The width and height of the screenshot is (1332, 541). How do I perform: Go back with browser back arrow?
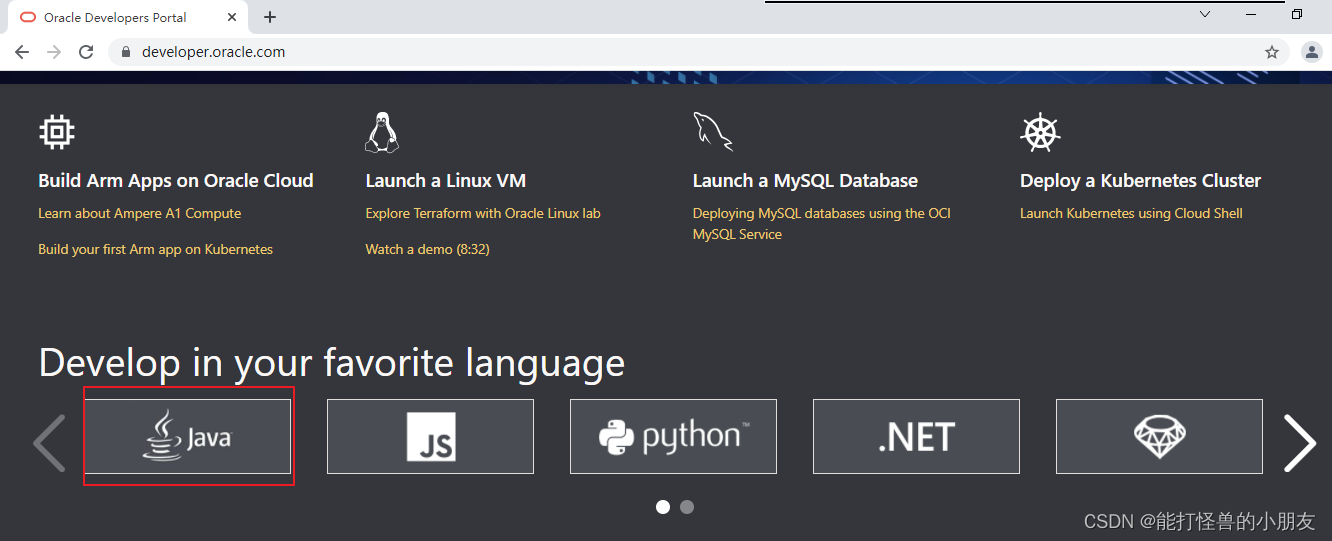click(22, 52)
